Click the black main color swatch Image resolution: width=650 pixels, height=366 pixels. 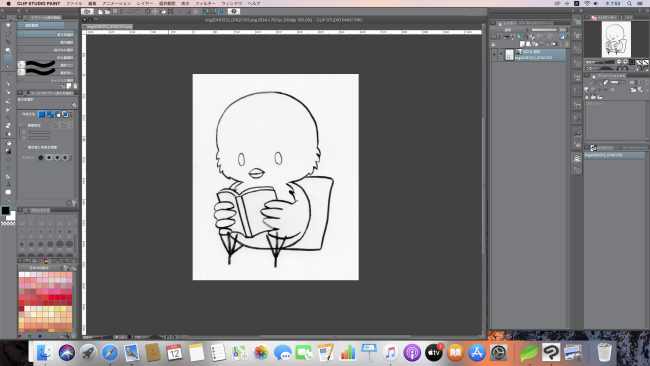[x=5, y=211]
